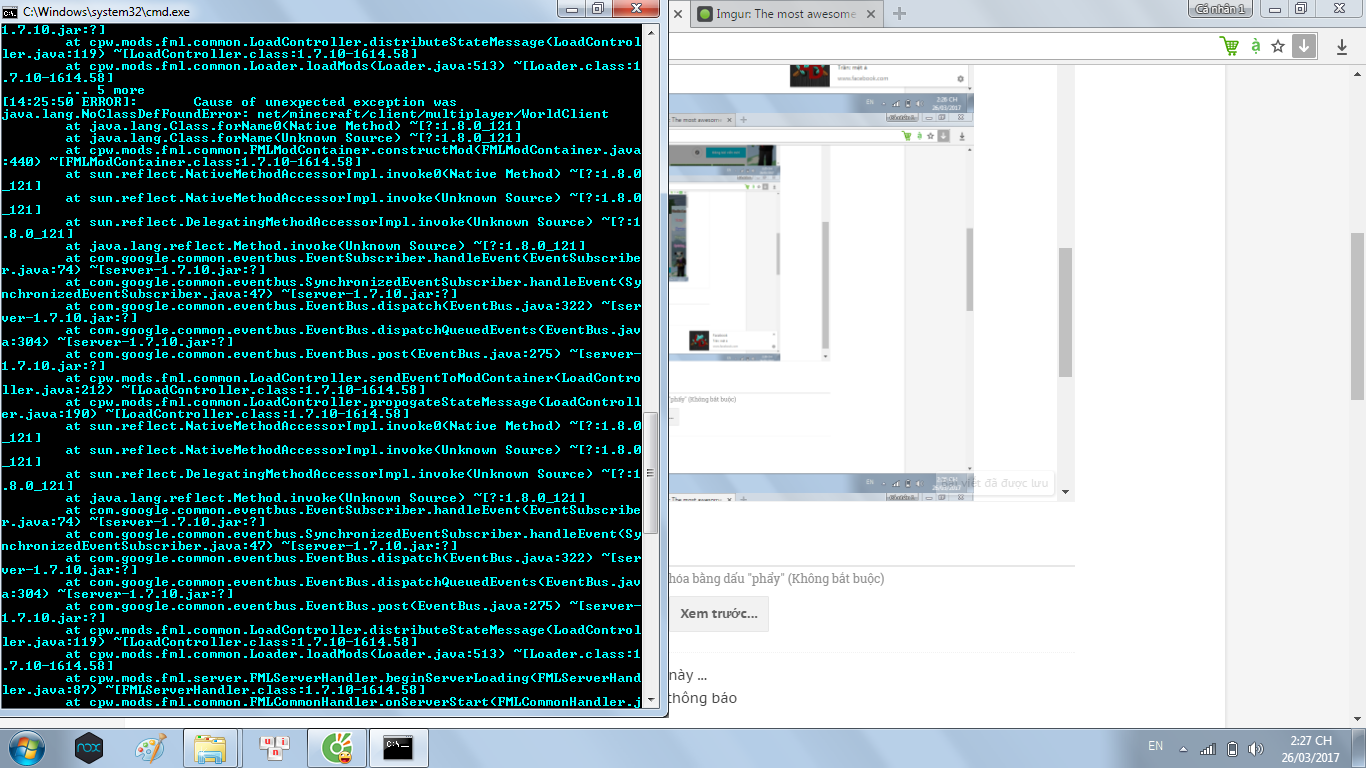This screenshot has width=1366, height=768.
Task: Click the taskbar clock 2:27 CH
Action: point(1310,748)
